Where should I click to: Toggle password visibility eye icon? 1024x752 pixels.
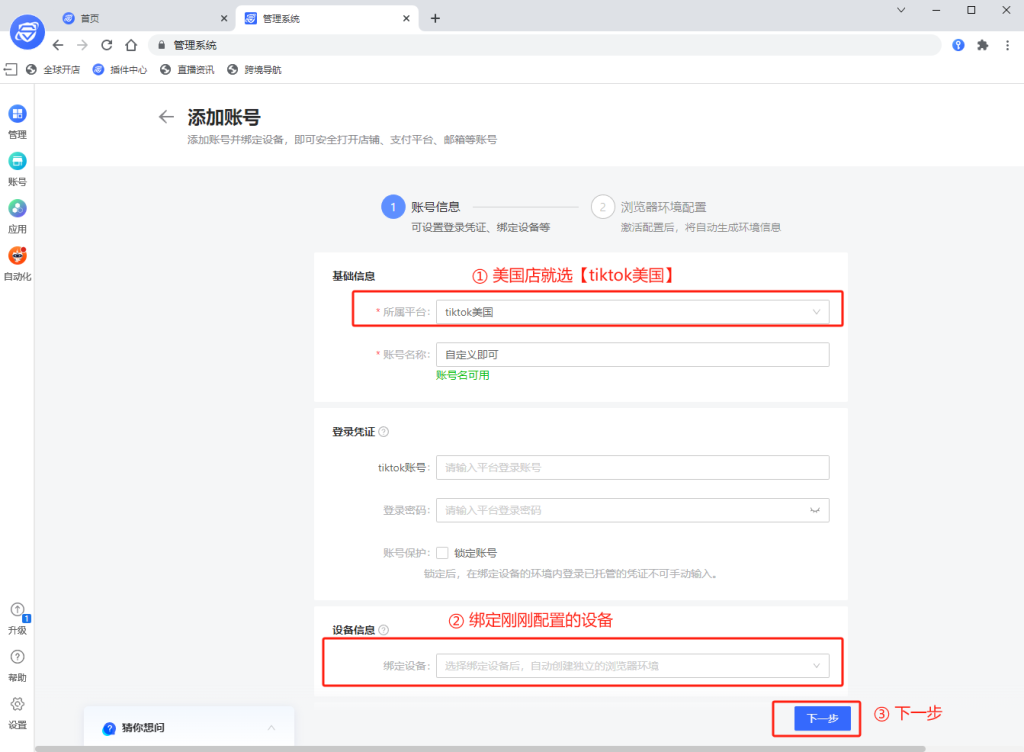[x=814, y=510]
